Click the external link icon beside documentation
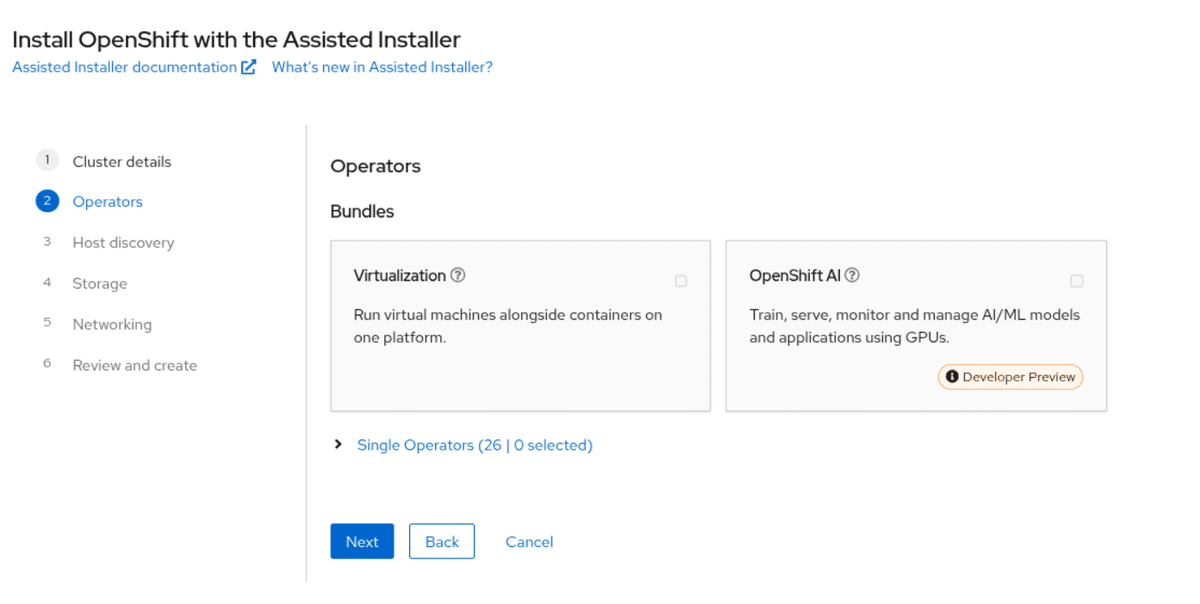The height and width of the screenshot is (604, 1200). click(x=249, y=67)
